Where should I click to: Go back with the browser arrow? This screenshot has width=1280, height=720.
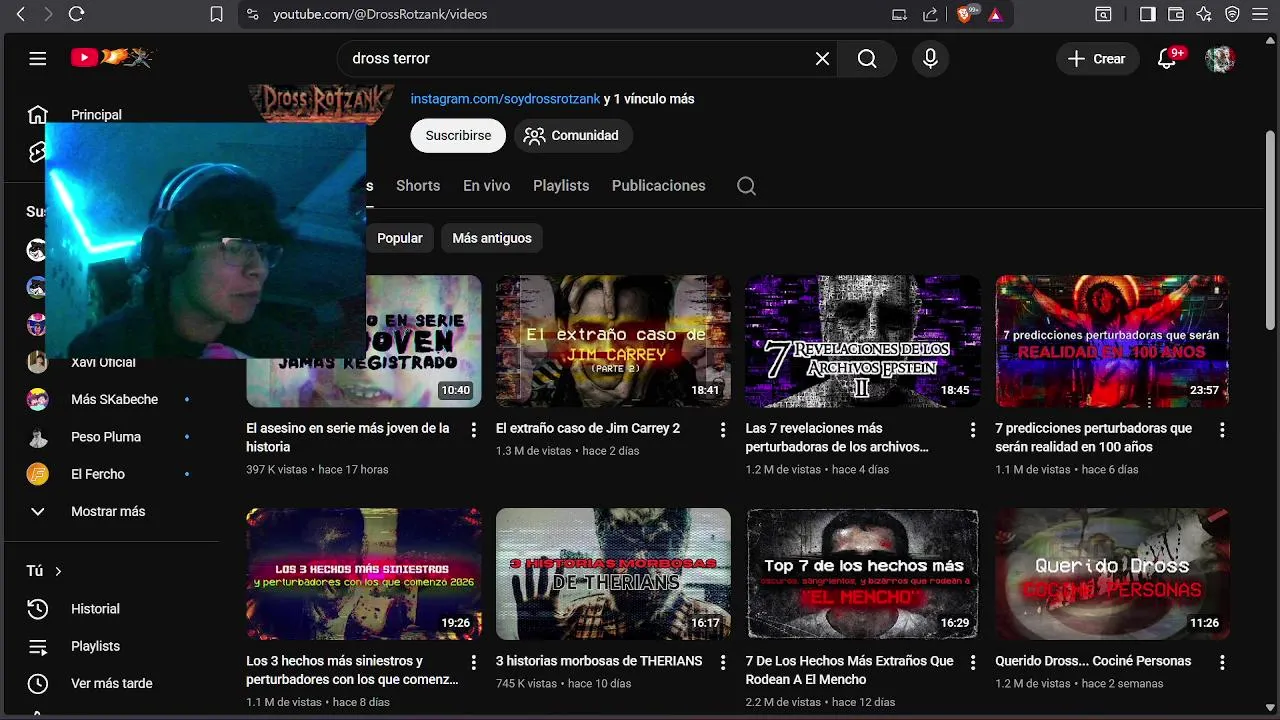point(20,14)
